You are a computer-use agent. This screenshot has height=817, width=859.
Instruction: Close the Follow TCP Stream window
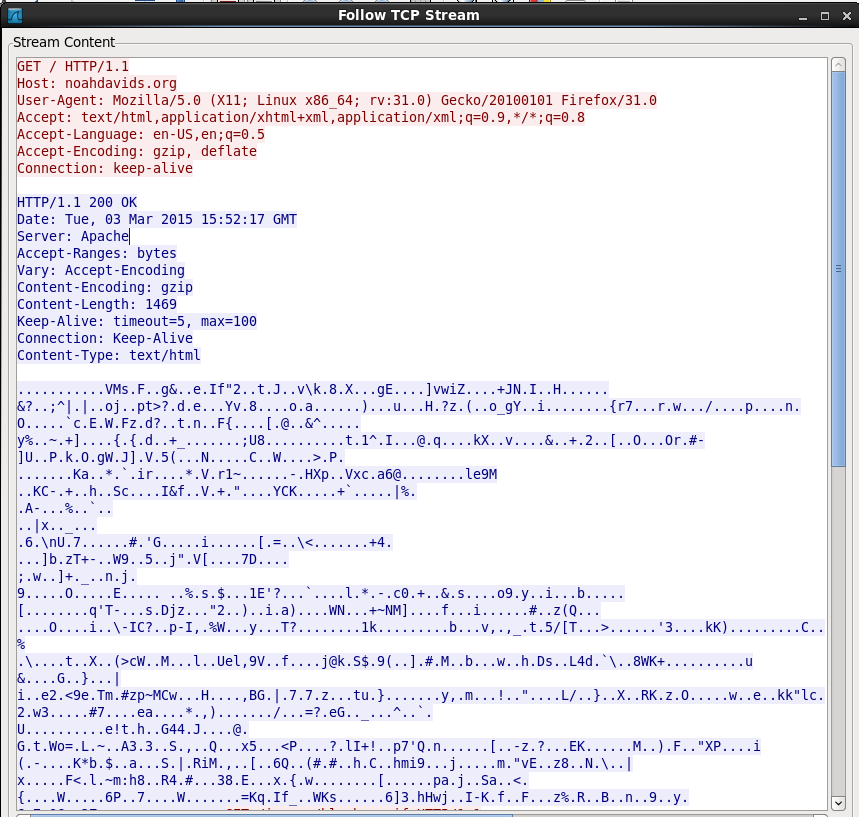coord(843,15)
